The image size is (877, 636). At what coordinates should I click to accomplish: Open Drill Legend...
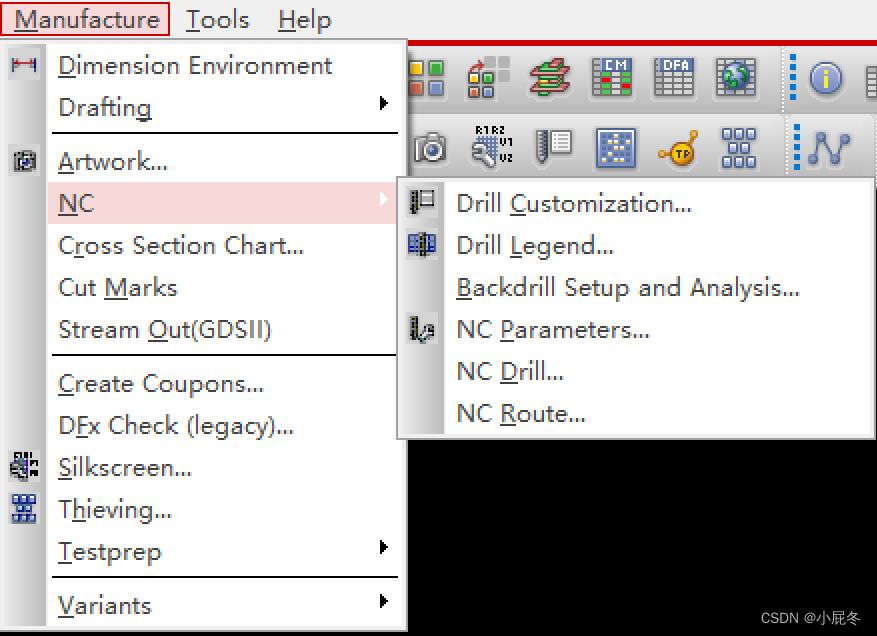[x=535, y=246]
